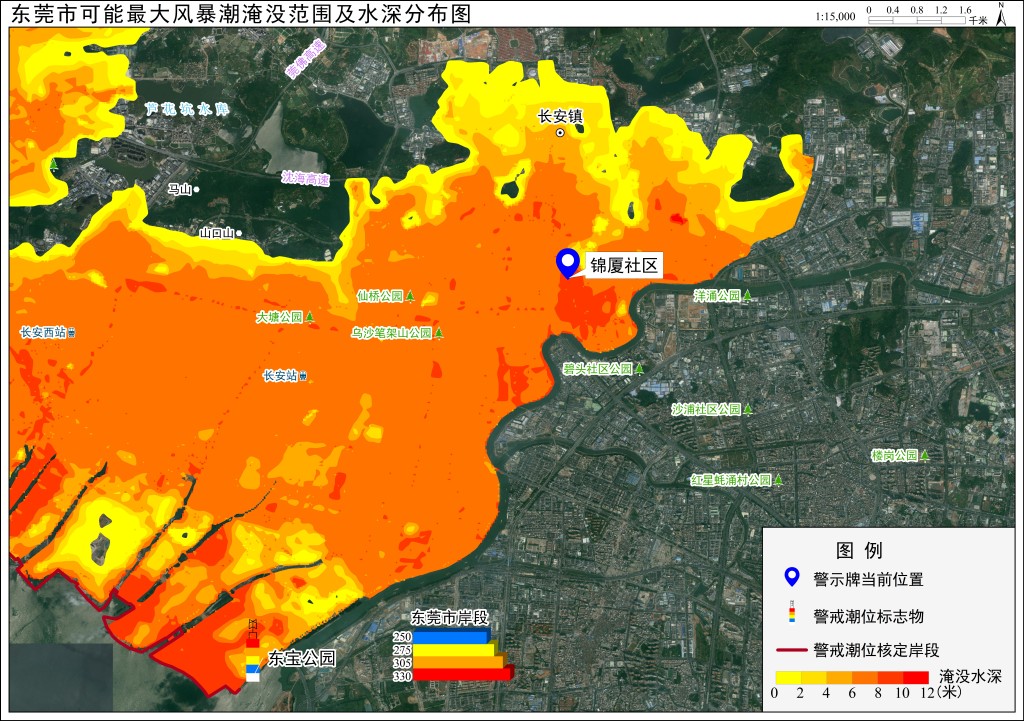Select the 警戒潮位标志物 legend symbol
1024x721 pixels.
coord(792,612)
